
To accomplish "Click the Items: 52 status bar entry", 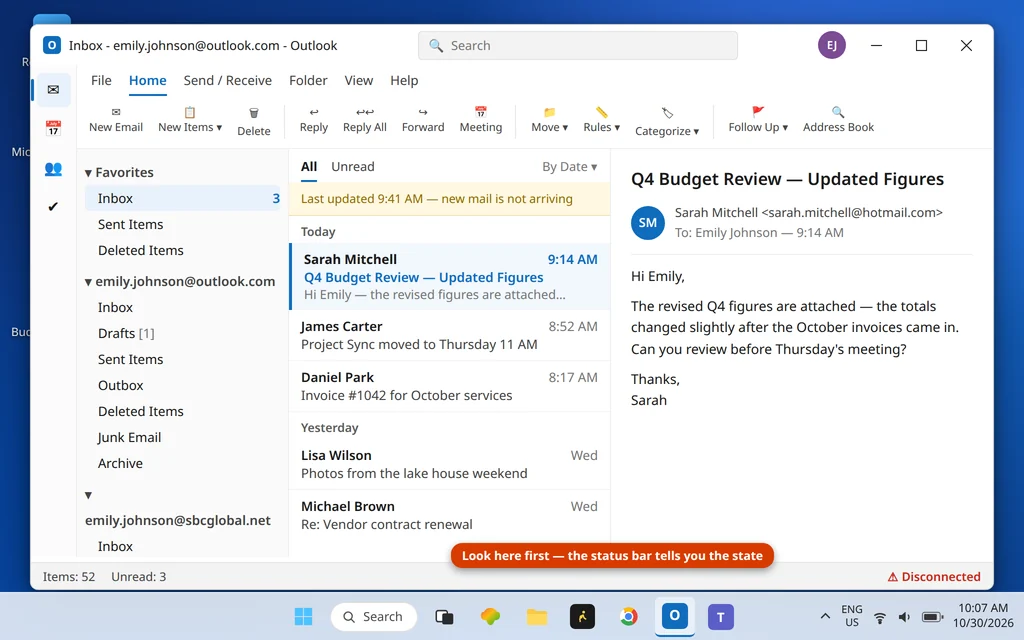I will point(69,577).
